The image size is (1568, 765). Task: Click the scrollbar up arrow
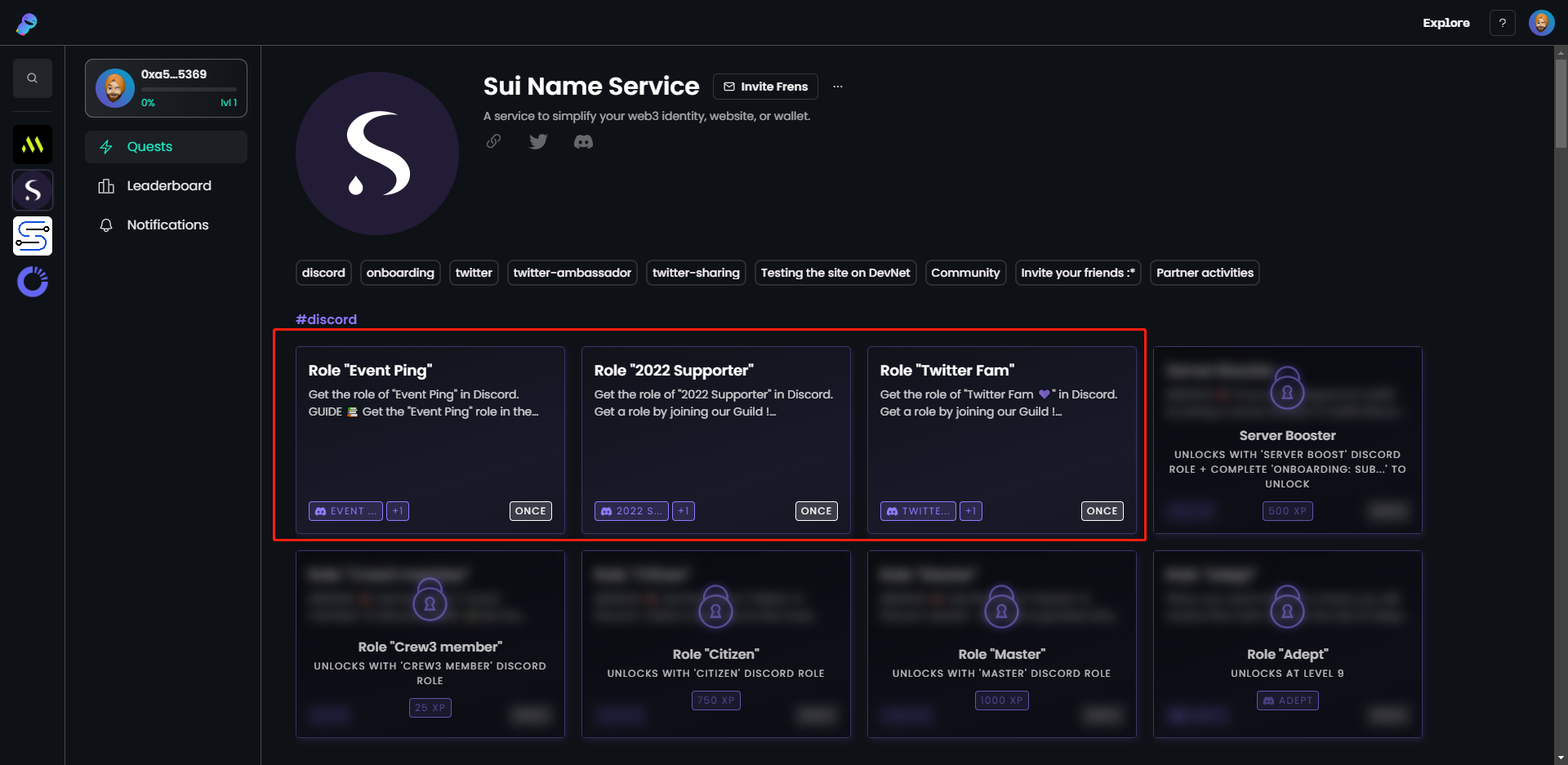[1561, 52]
